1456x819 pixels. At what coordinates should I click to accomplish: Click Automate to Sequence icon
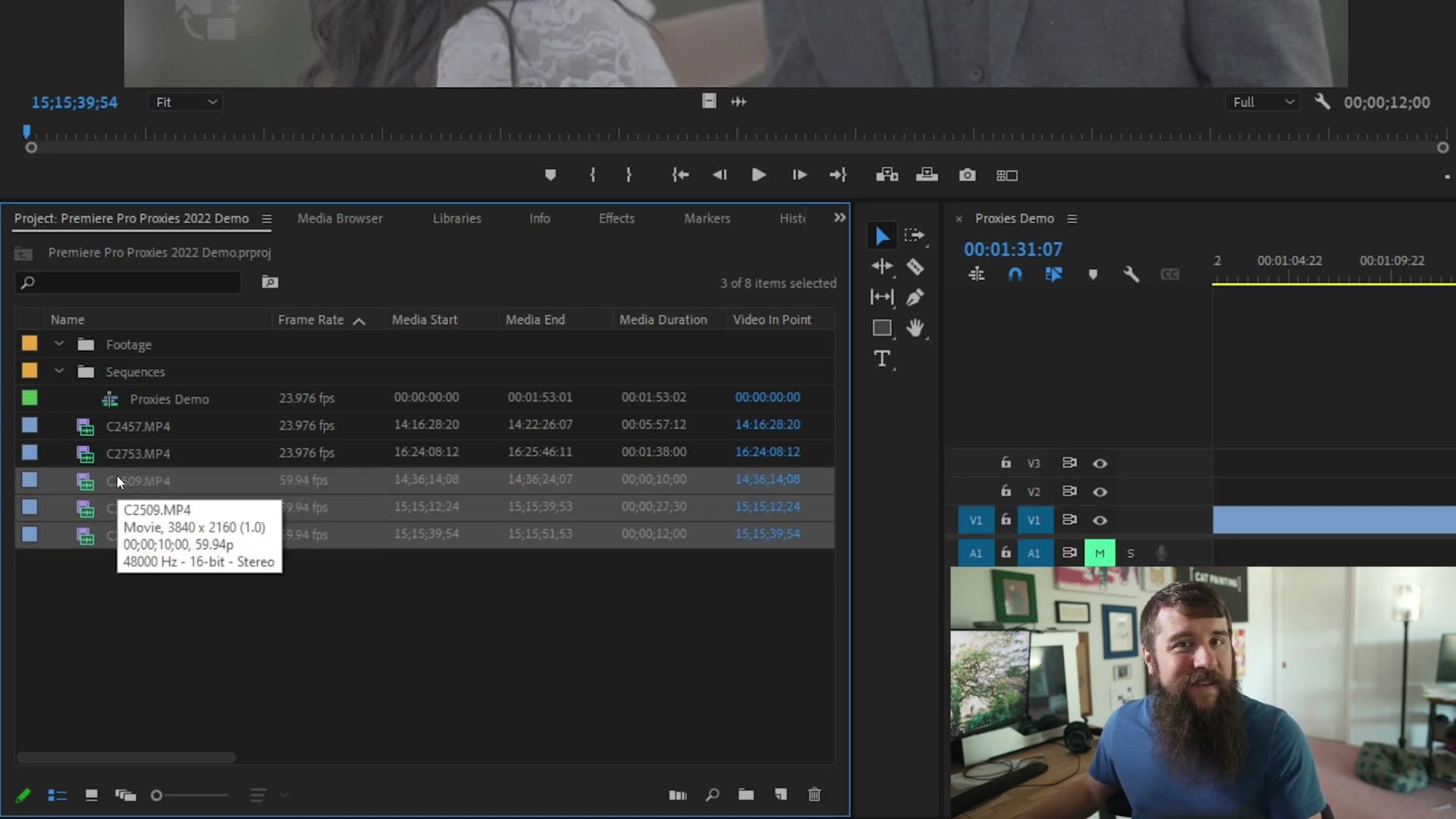click(678, 795)
